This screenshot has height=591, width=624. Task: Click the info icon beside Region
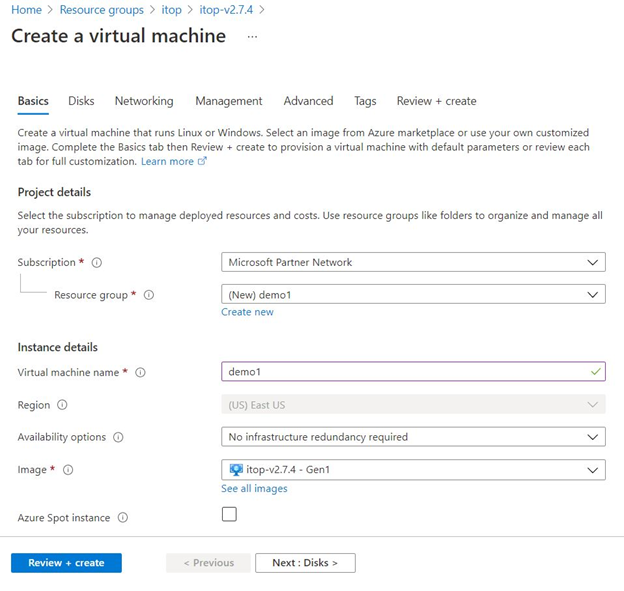click(63, 405)
